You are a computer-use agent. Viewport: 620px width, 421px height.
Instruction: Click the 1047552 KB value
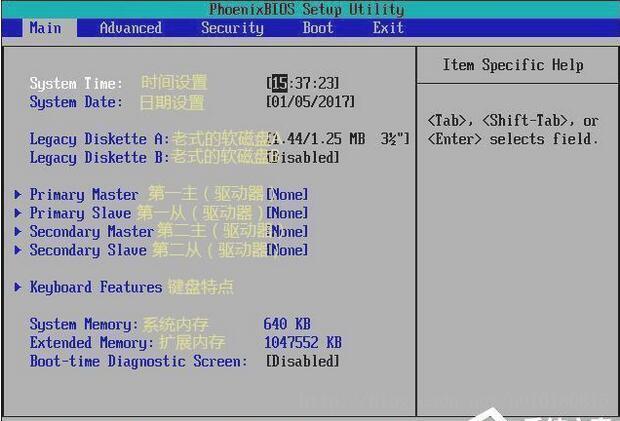(303, 342)
